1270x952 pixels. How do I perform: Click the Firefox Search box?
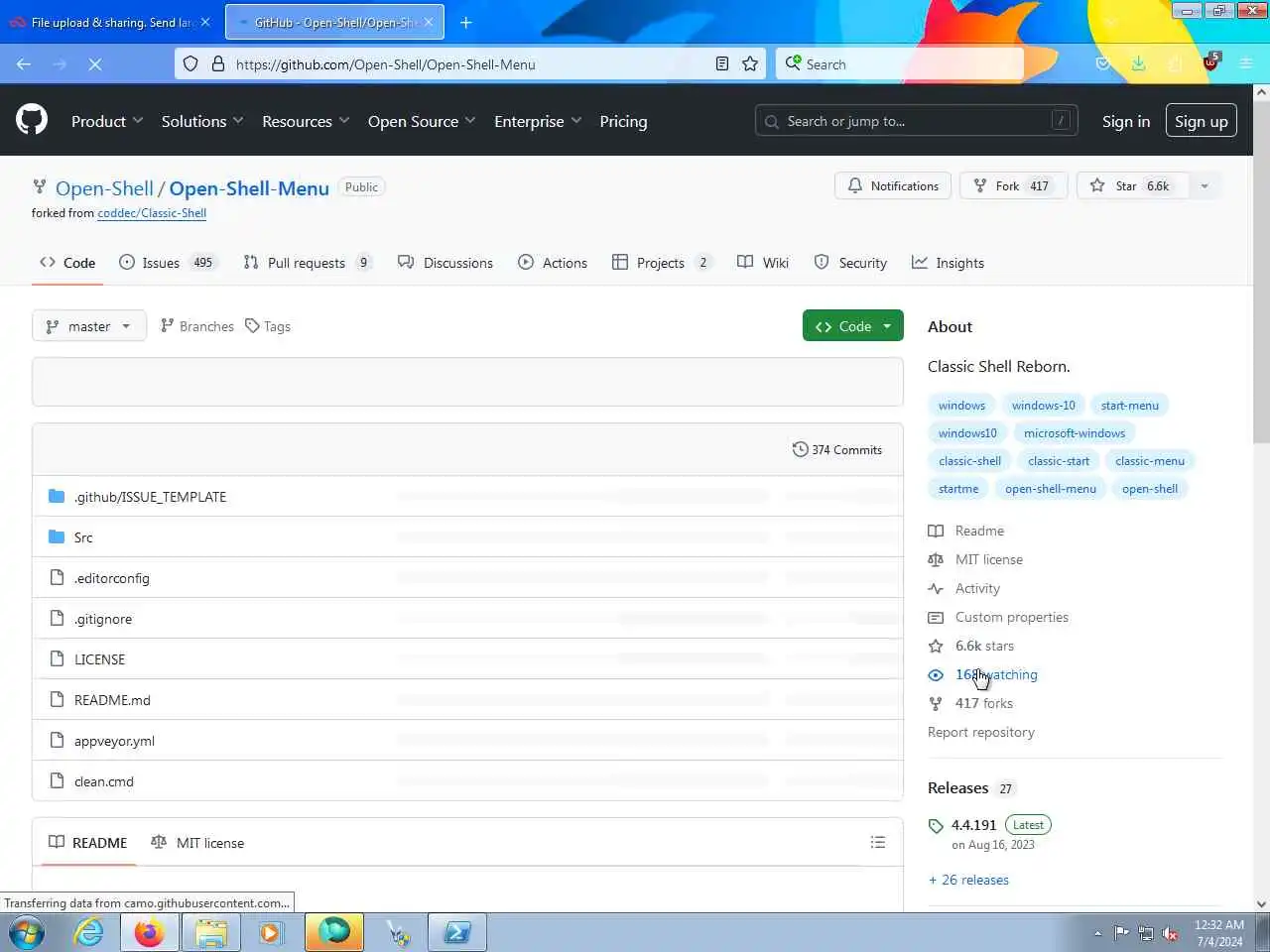[900, 63]
